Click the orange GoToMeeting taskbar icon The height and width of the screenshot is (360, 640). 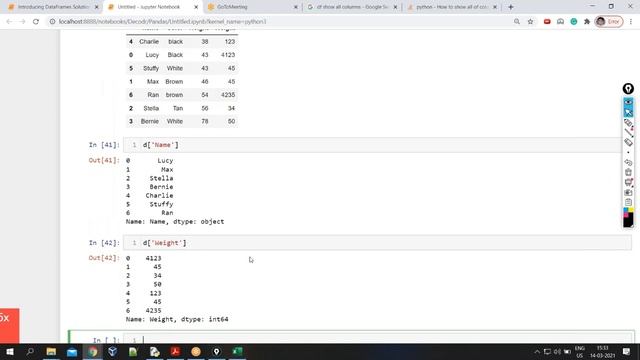click(196, 351)
